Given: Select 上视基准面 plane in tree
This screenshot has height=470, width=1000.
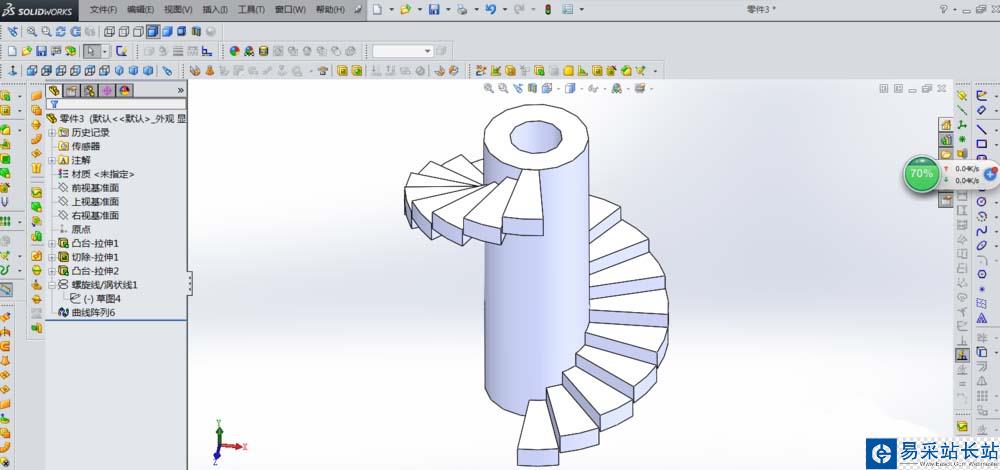Looking at the screenshot, I should coord(95,202).
